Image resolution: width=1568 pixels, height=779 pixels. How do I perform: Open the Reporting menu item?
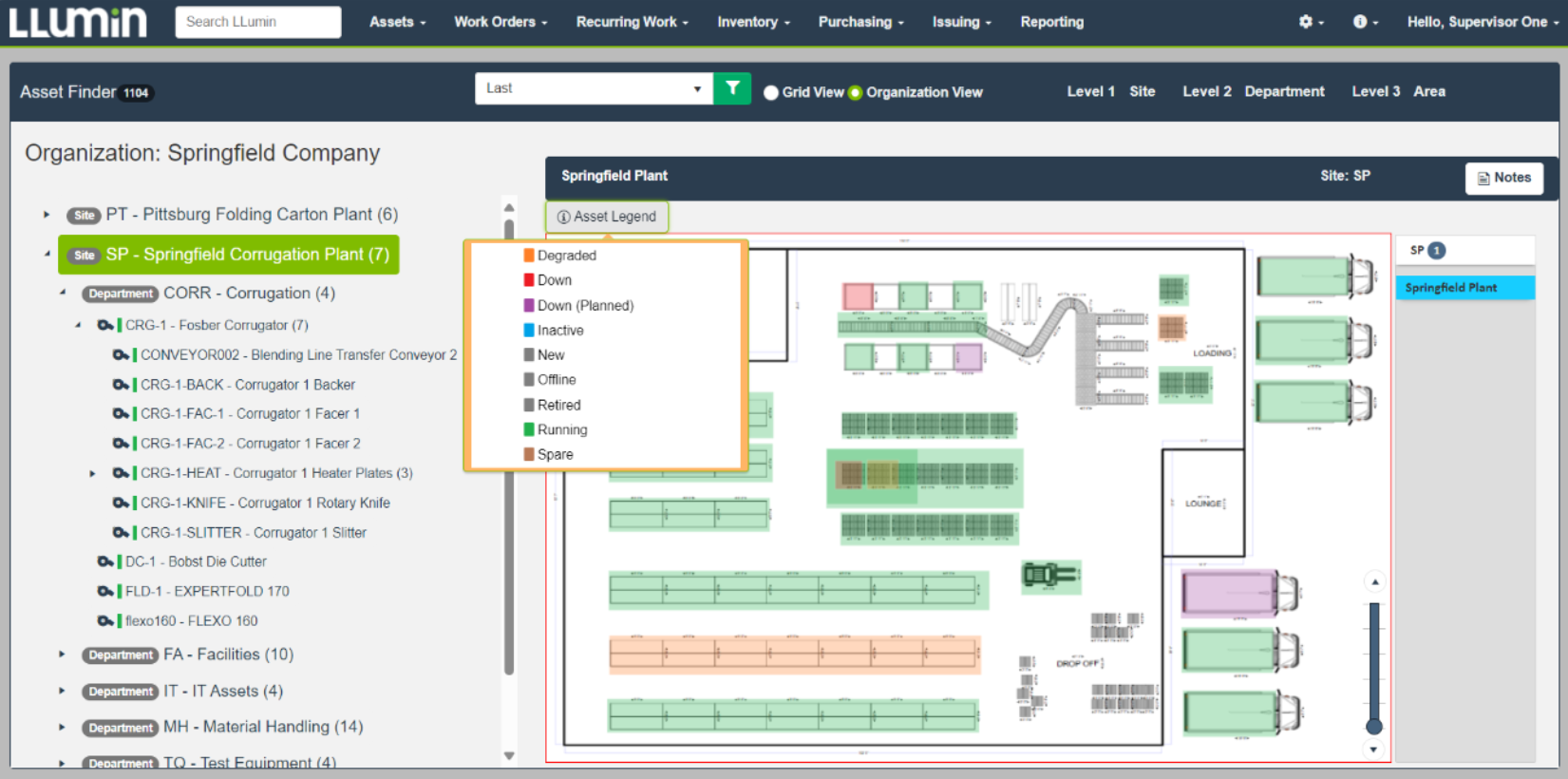click(1051, 22)
